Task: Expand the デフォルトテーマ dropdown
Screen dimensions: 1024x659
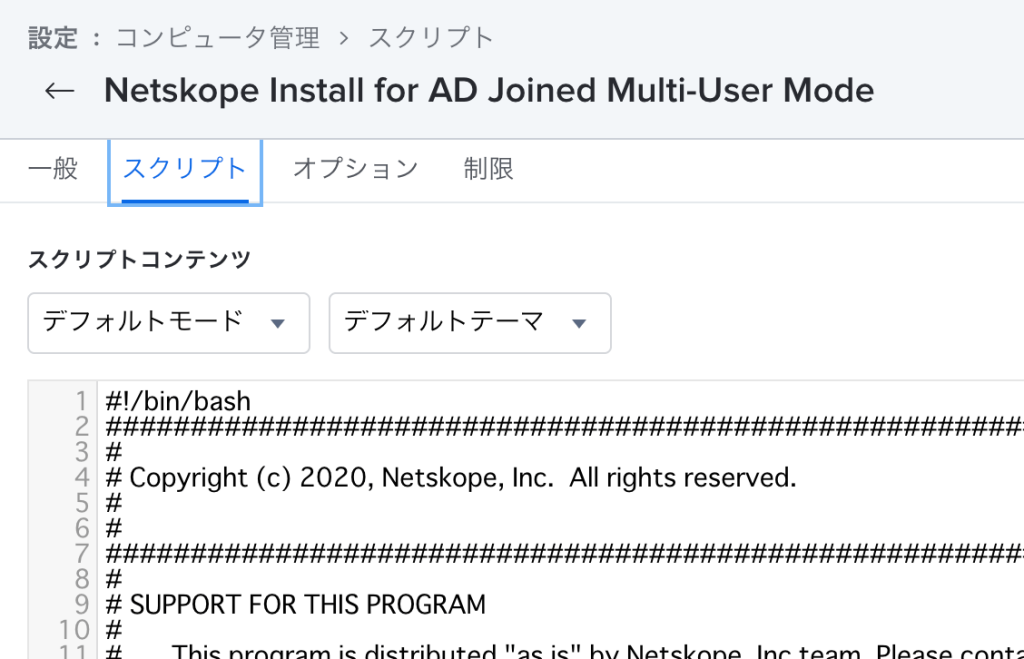Action: [x=470, y=323]
